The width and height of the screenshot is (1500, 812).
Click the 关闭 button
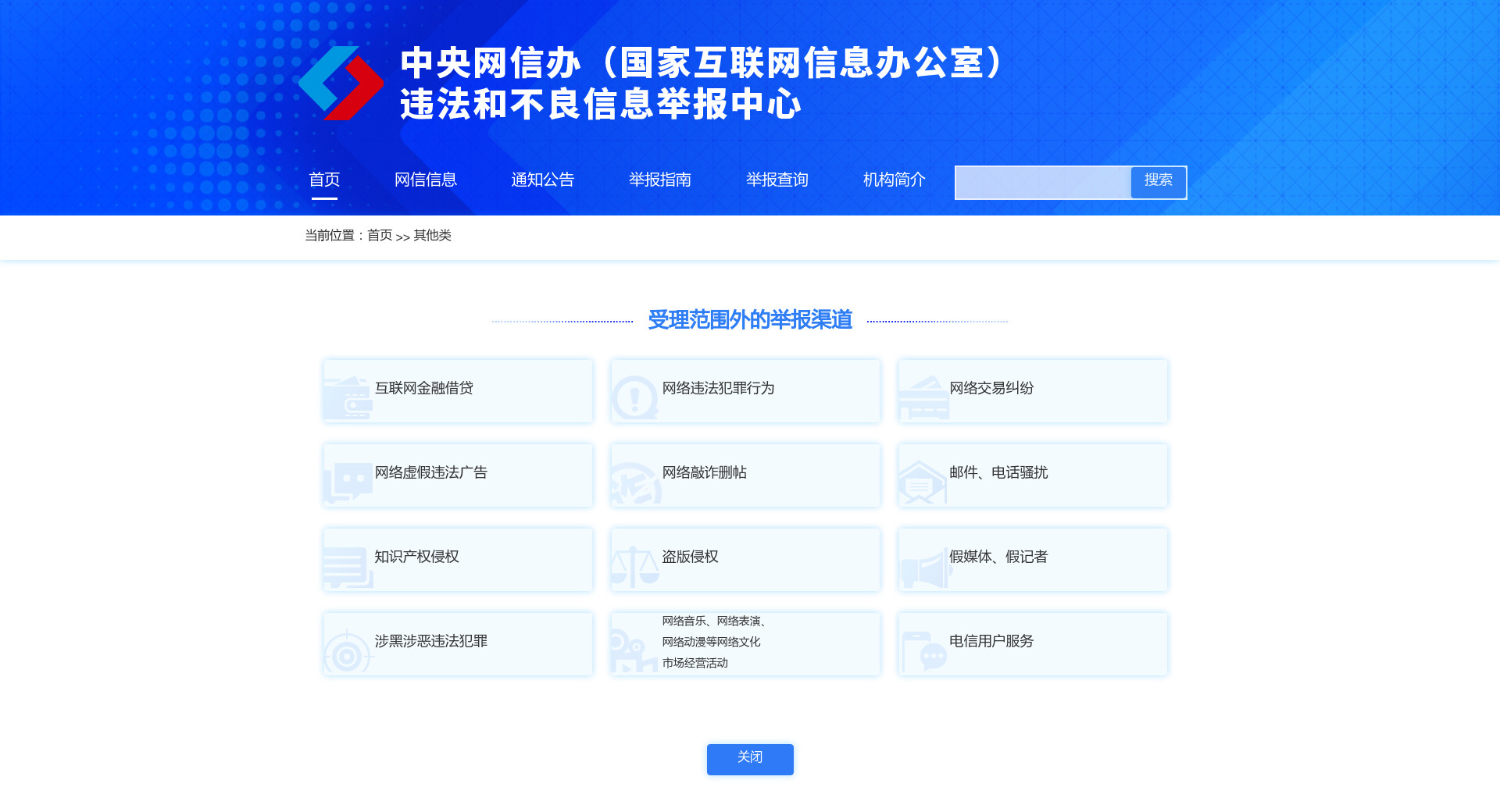[x=750, y=759]
